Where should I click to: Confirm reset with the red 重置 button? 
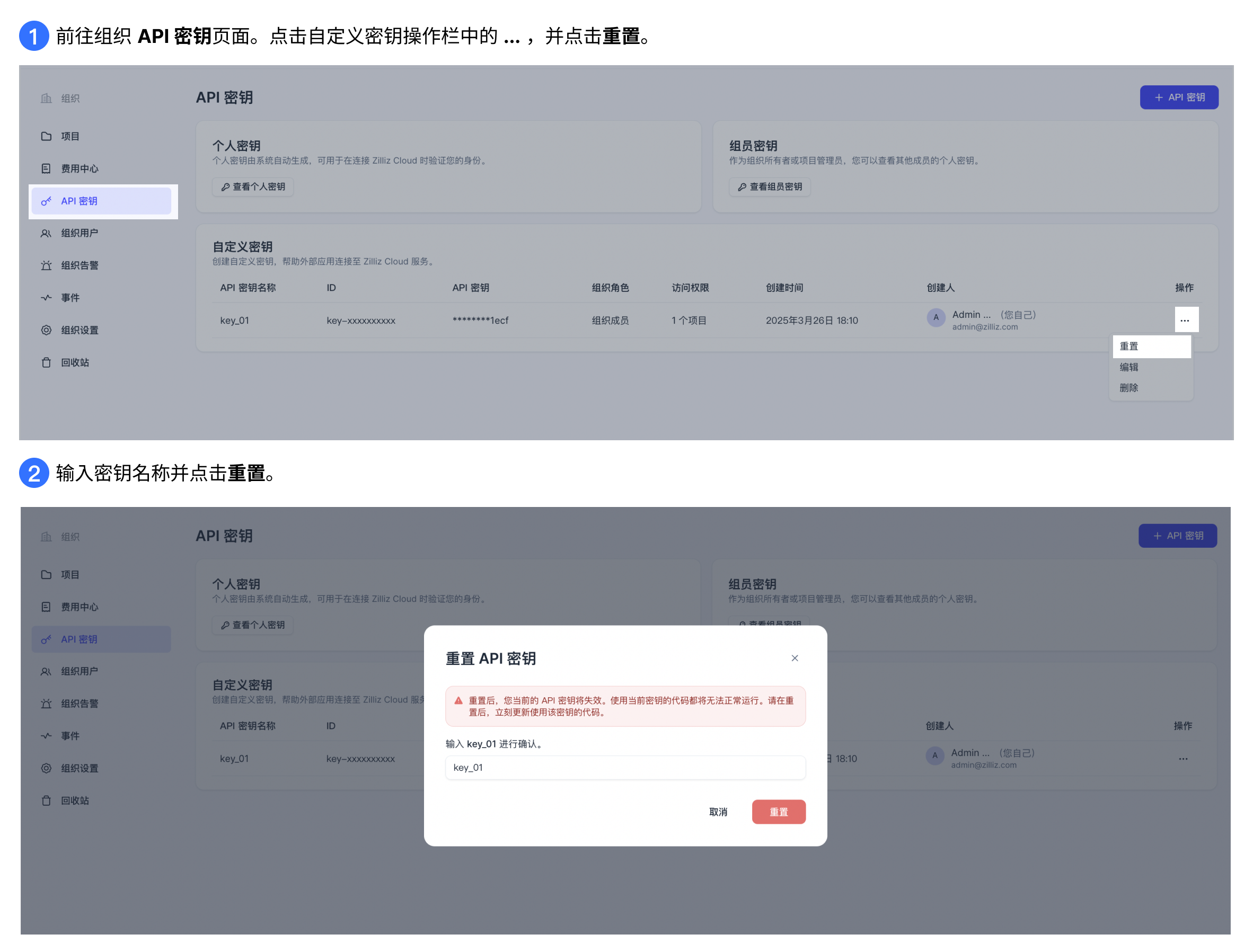pyautogui.click(x=779, y=812)
